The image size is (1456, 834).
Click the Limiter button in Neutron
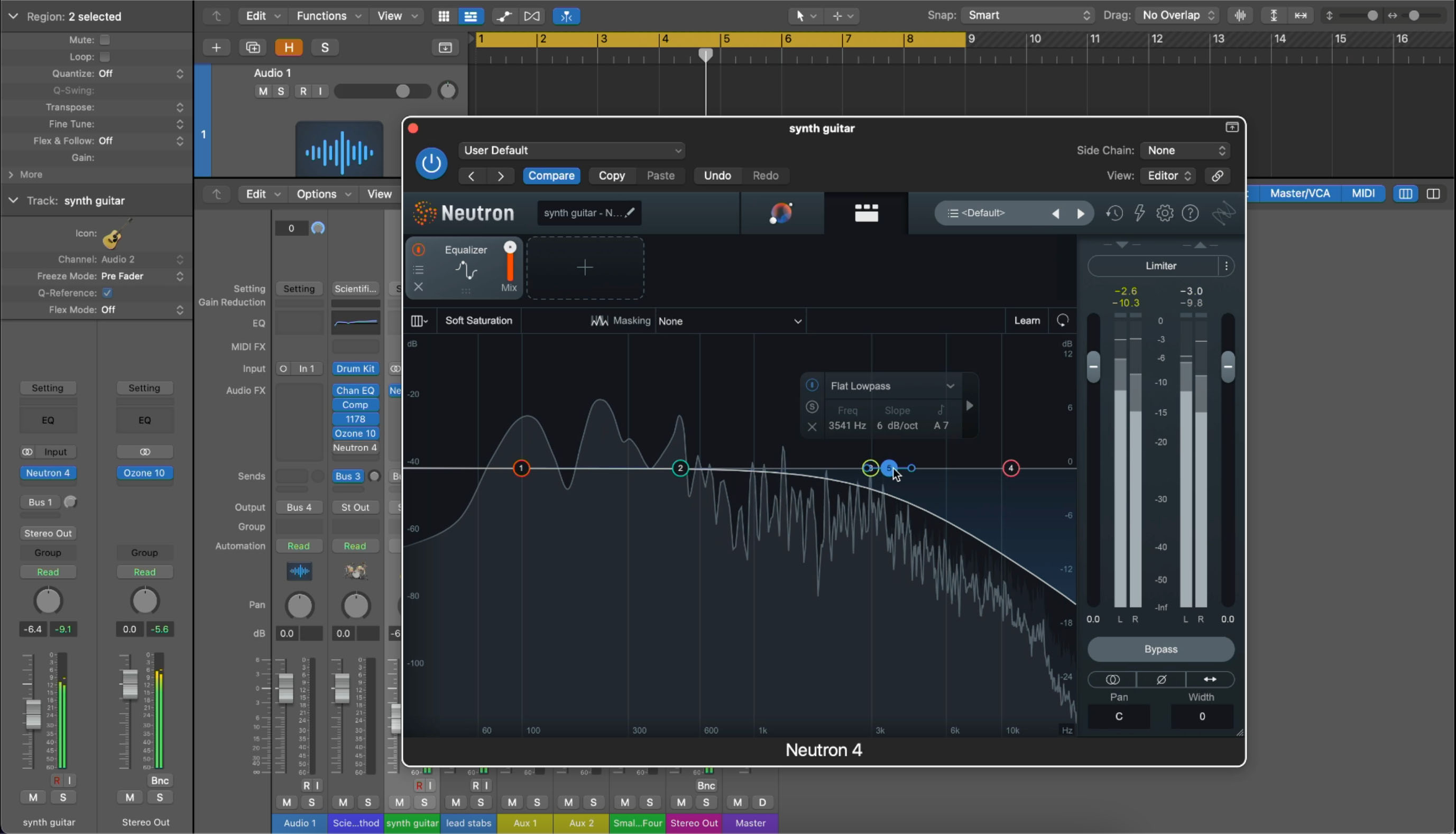click(1160, 266)
